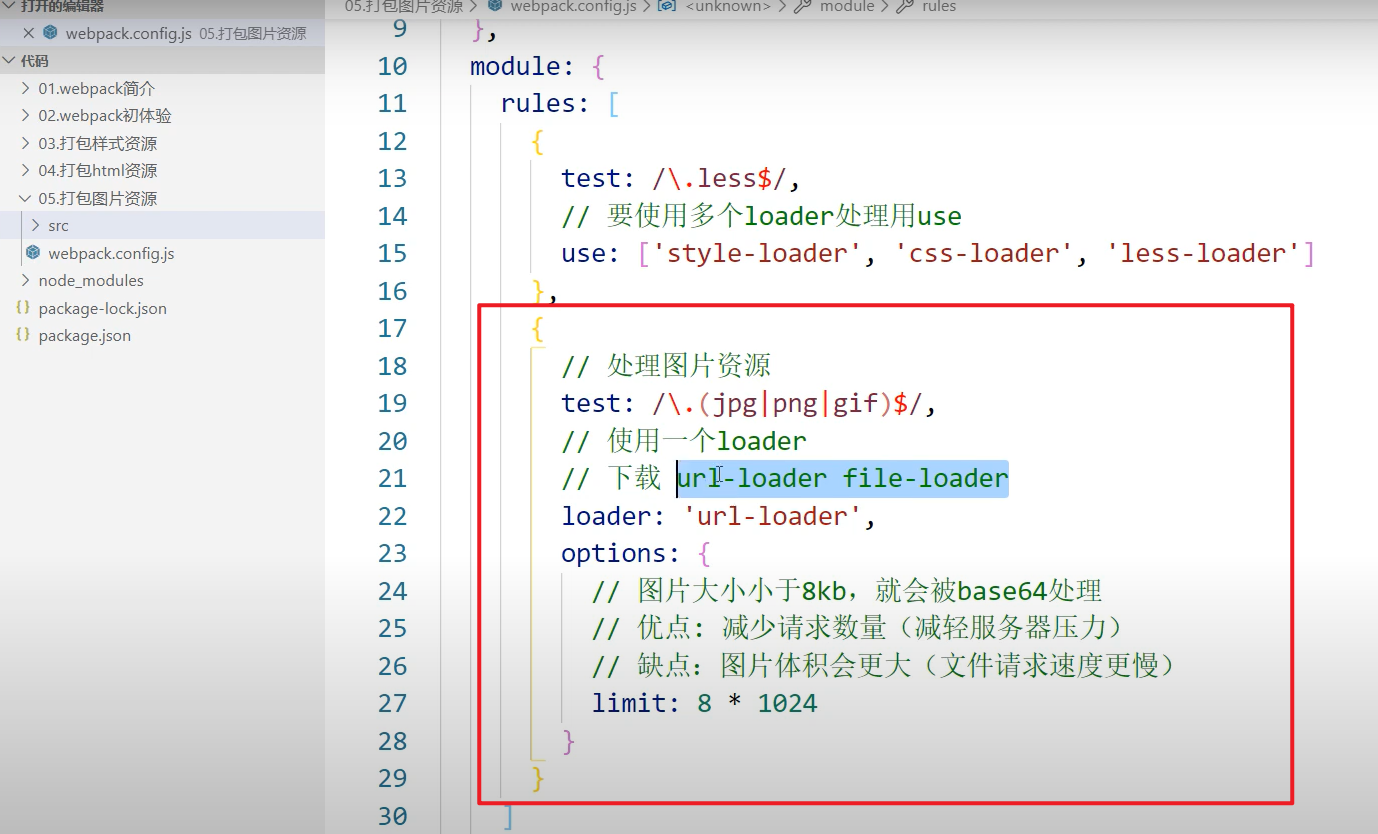Viewport: 1378px width, 834px height.
Task: Click the 'url-loader' string on line 22
Action: [772, 516]
